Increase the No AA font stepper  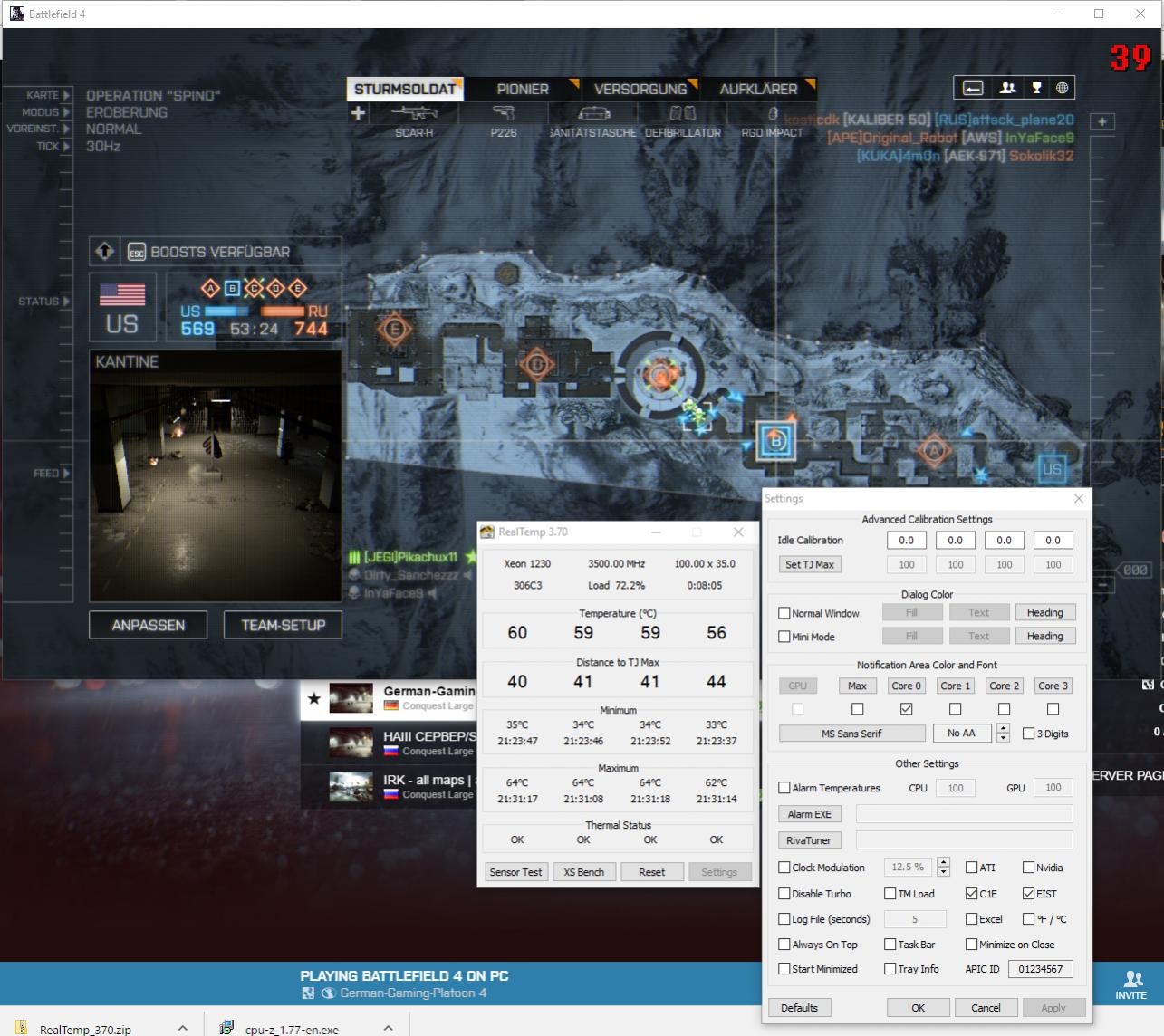[1003, 729]
